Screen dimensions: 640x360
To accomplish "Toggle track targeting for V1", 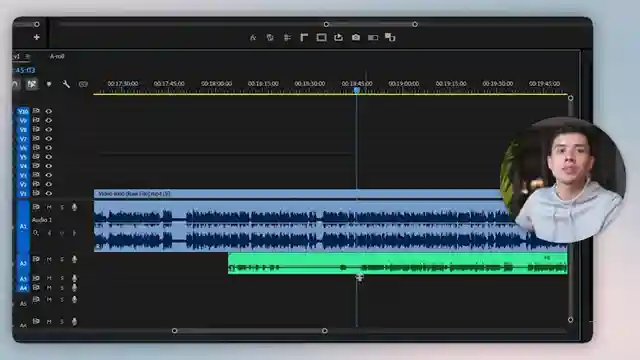I will coord(23,193).
